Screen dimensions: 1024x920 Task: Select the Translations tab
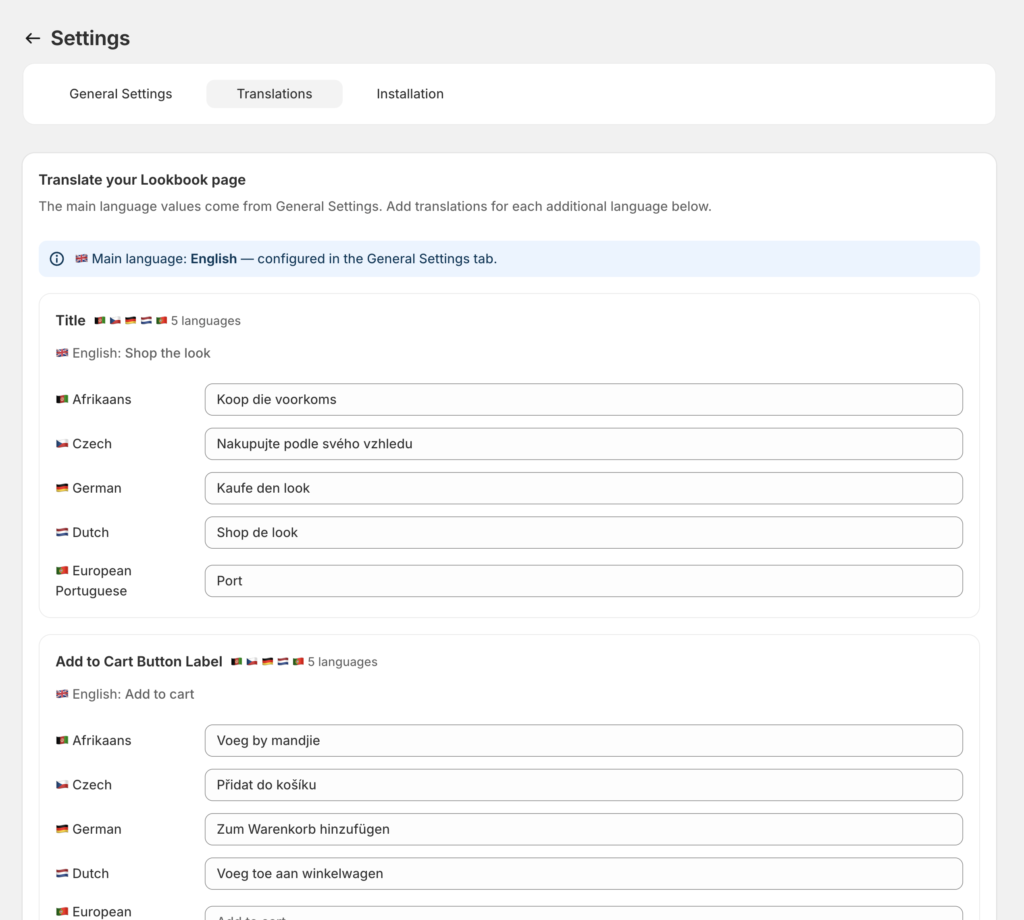click(x=274, y=94)
